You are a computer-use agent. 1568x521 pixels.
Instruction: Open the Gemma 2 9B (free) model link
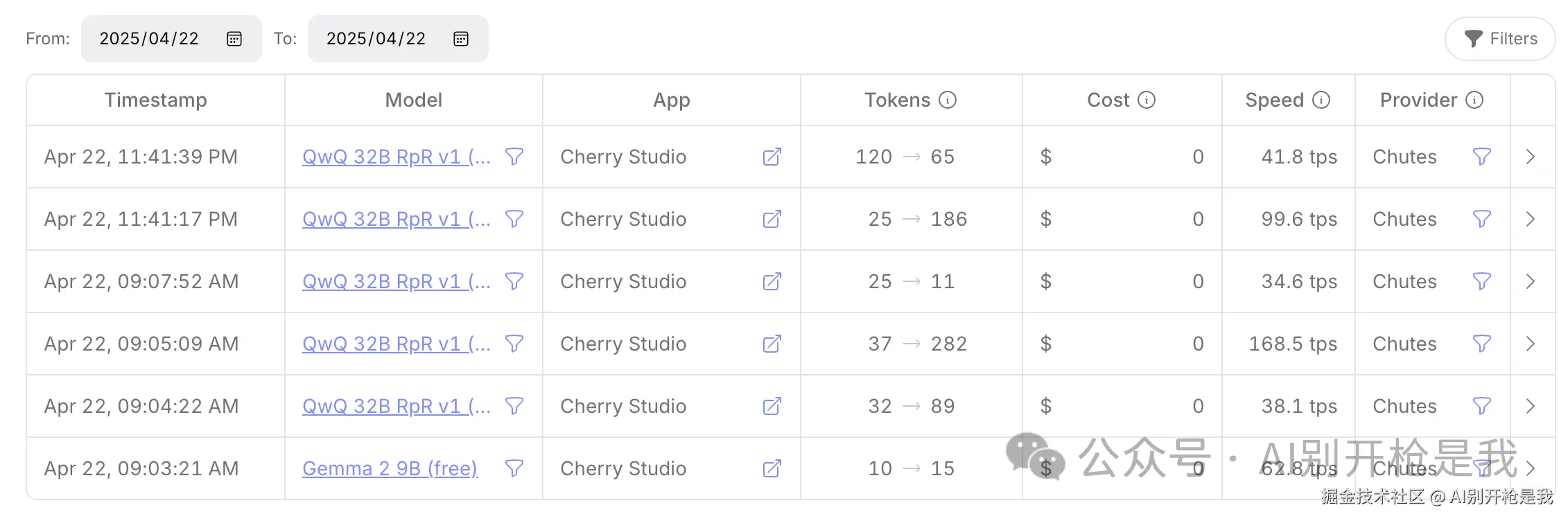[390, 469]
